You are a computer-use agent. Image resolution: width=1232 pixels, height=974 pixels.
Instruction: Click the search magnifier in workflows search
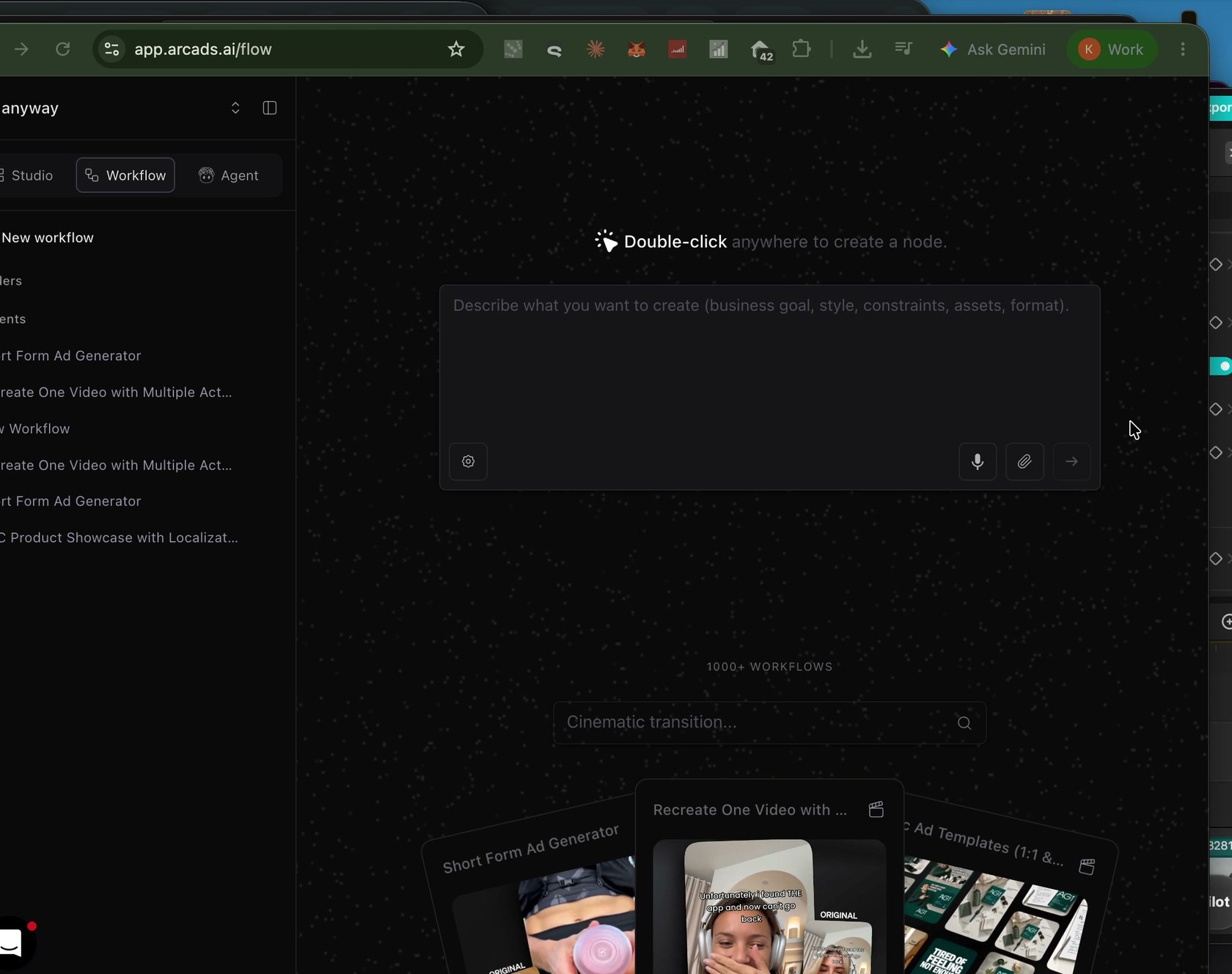(x=964, y=723)
